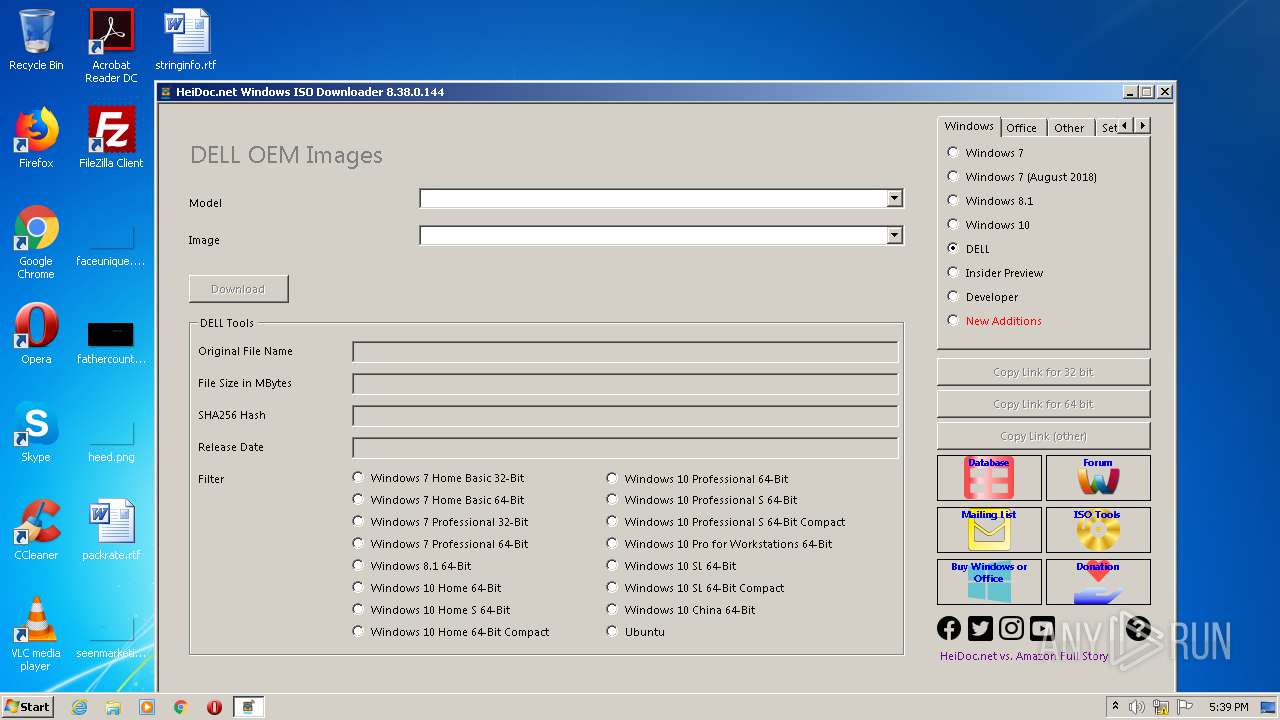This screenshot has width=1280, height=720.
Task: Select fathercount desktop file
Action: (111, 342)
